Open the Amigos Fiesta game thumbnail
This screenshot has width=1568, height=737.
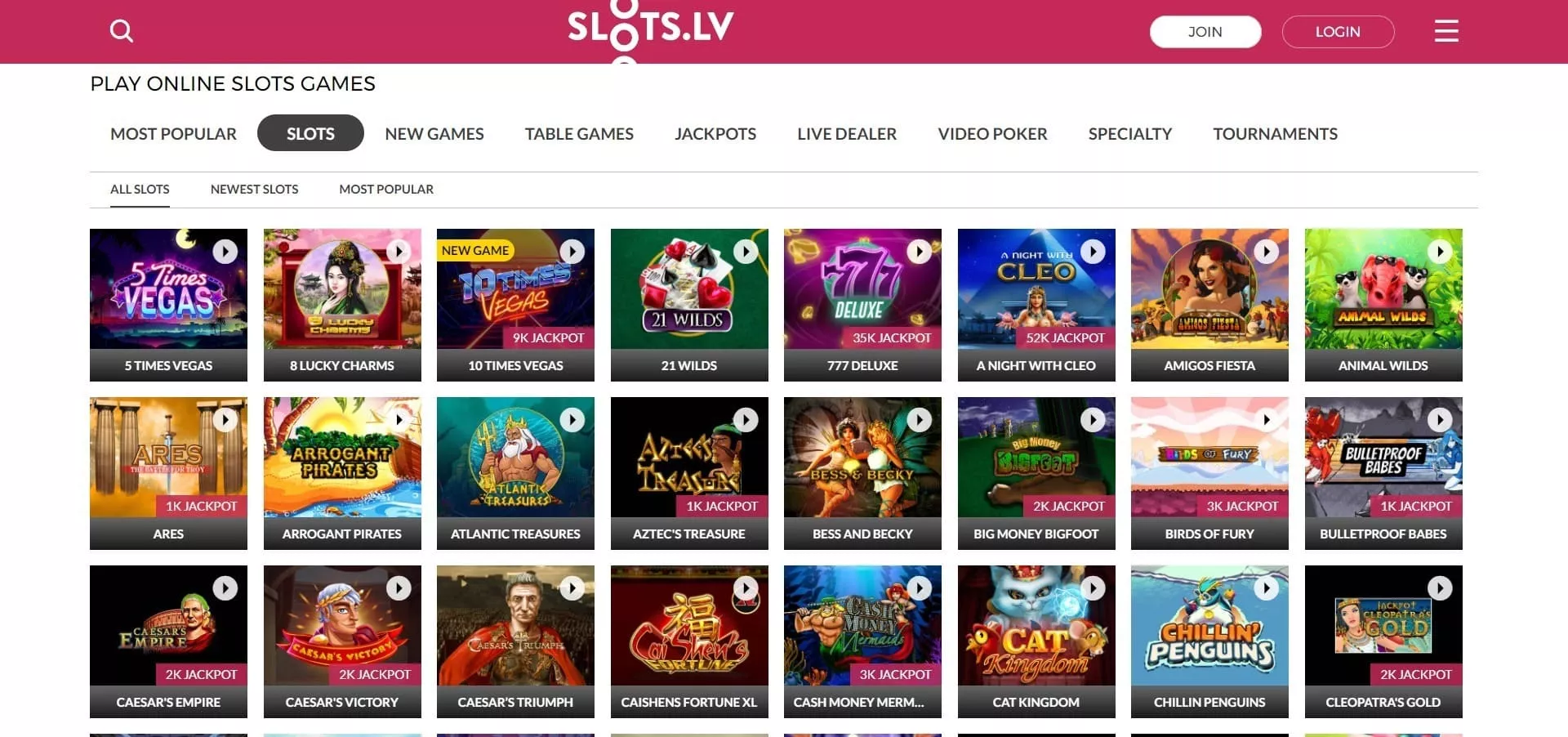pos(1209,305)
